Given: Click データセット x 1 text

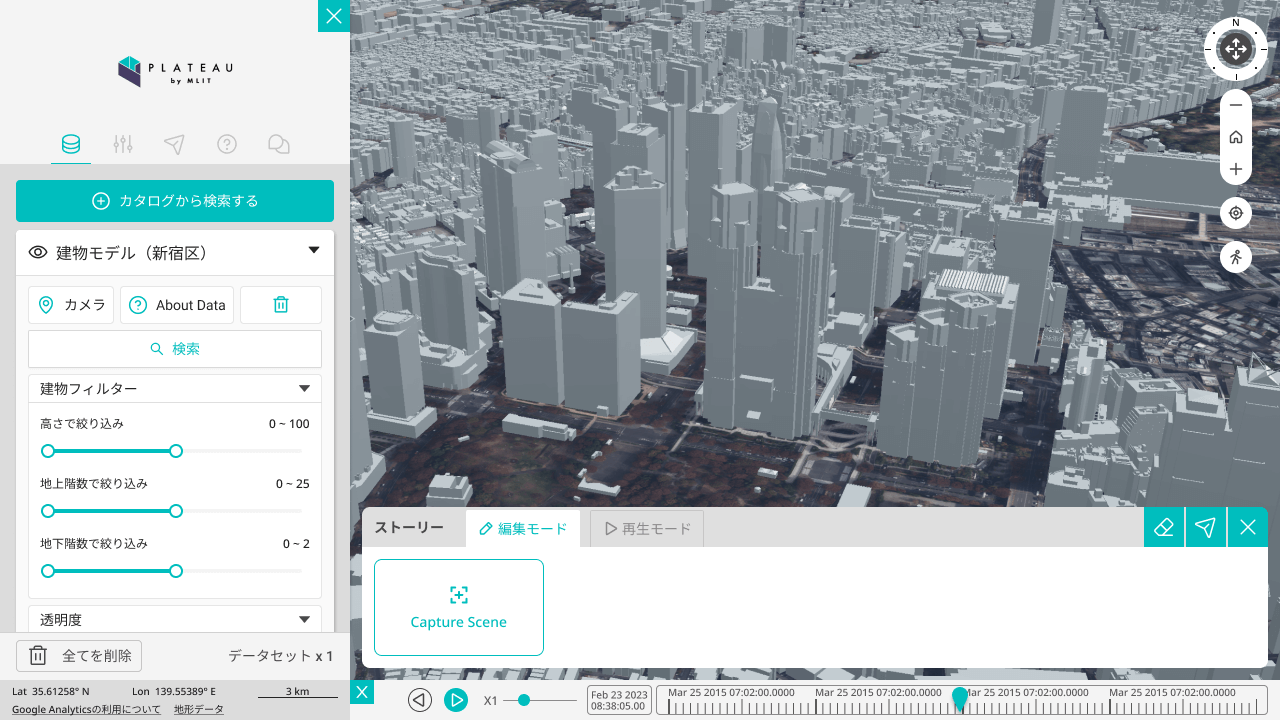Looking at the screenshot, I should 281,656.
